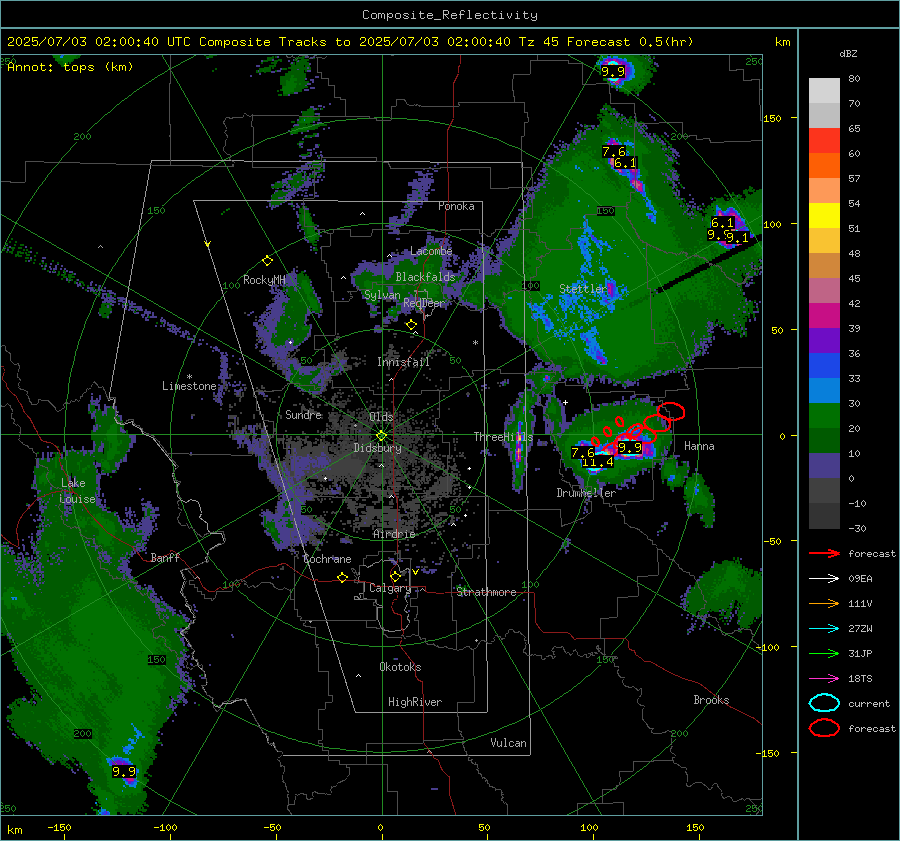Click the yellow diamond marker above RockyMH
Screen dimensions: 900x841
[267, 261]
